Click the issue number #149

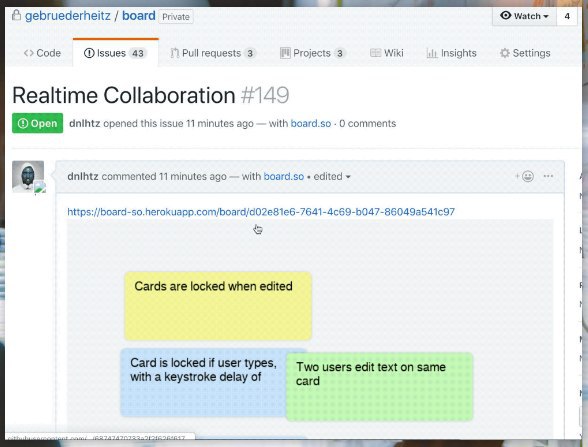click(265, 96)
